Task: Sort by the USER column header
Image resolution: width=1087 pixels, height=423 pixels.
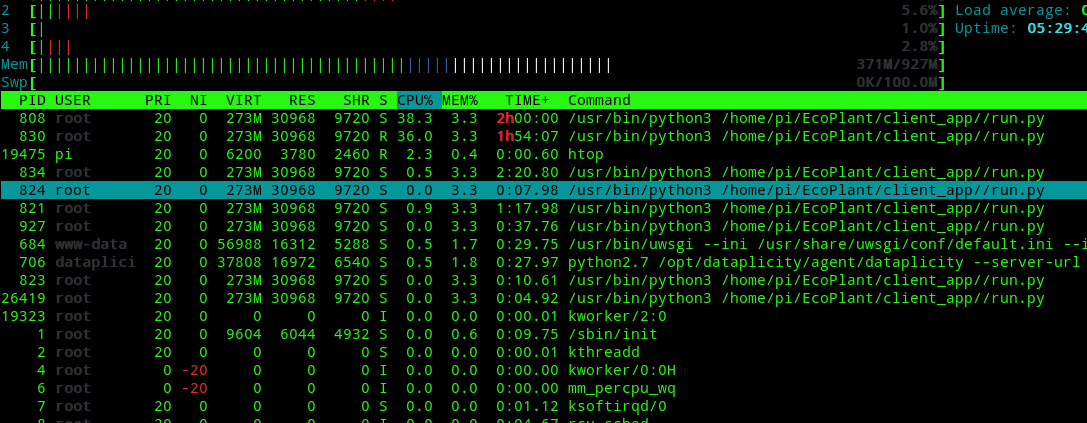Action: [73, 100]
